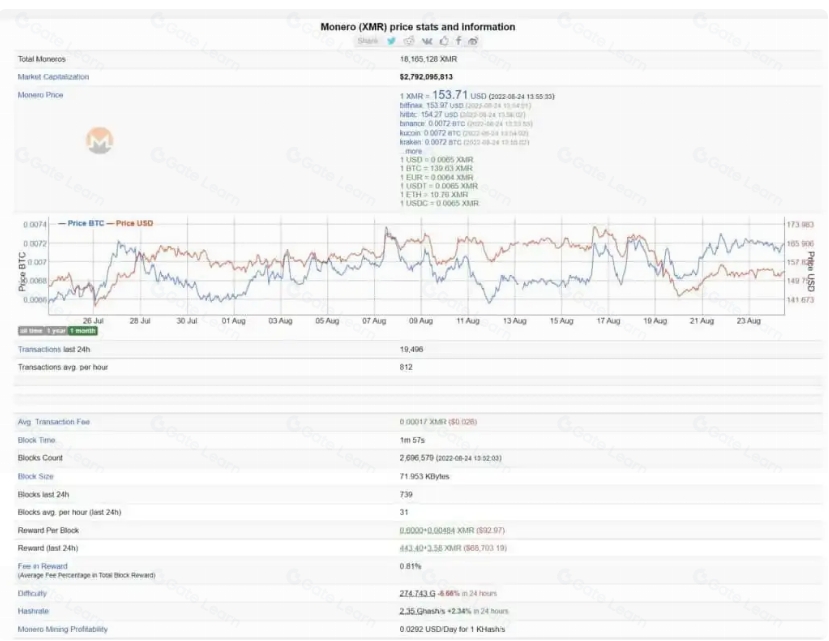Click the 1 ETH = 10.76 XMR rate
829x641 pixels.
(x=434, y=195)
